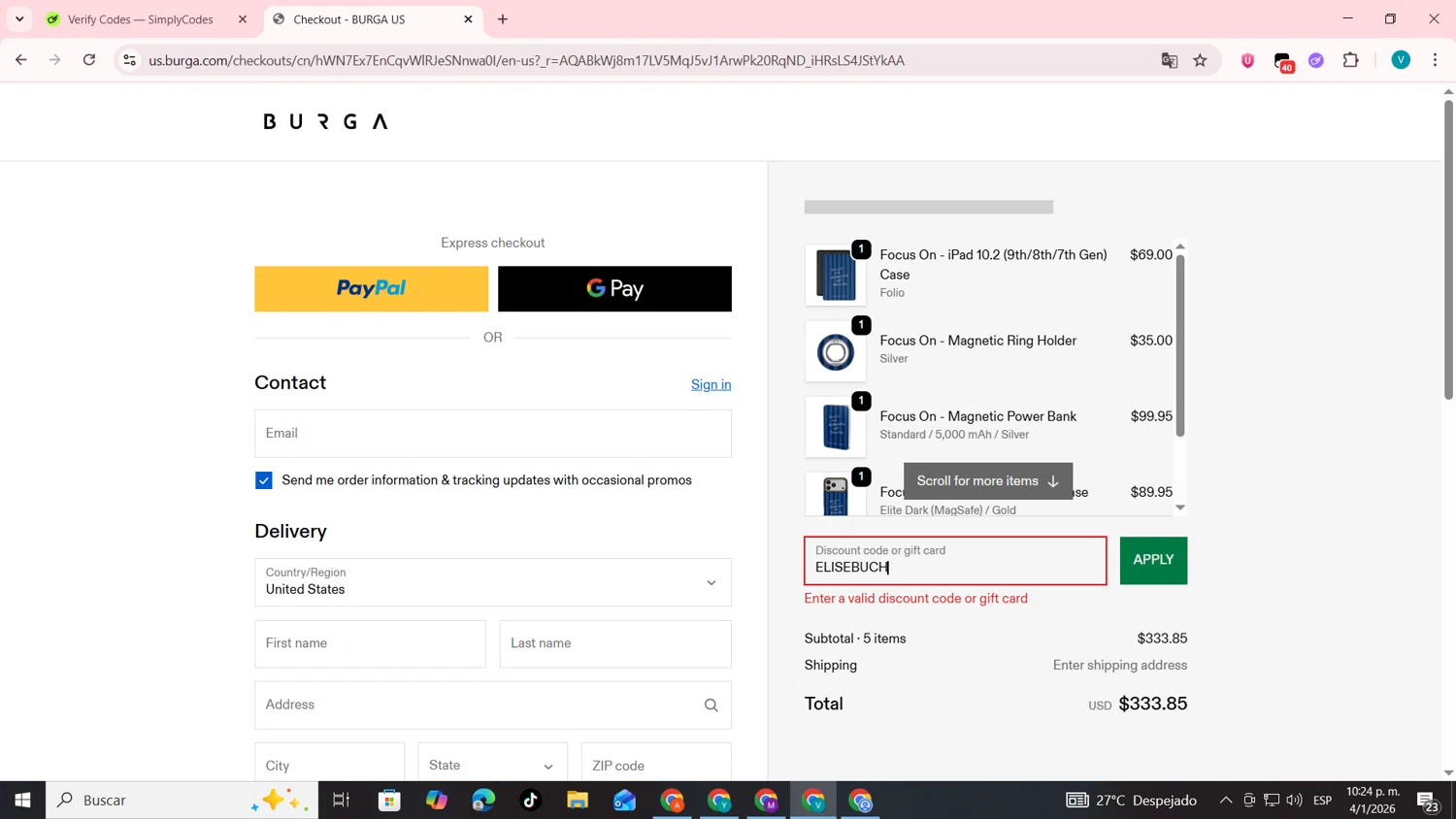Show hidden system tray icons
This screenshot has height=819, width=1456.
pos(1226,801)
